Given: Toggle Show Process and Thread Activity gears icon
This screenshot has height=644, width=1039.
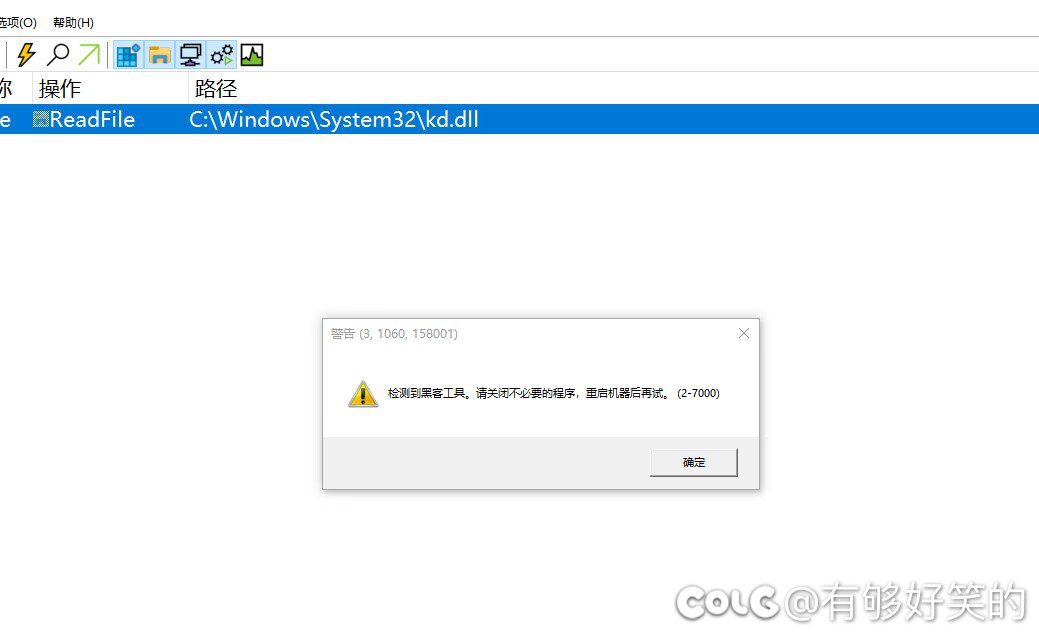Looking at the screenshot, I should point(222,55).
